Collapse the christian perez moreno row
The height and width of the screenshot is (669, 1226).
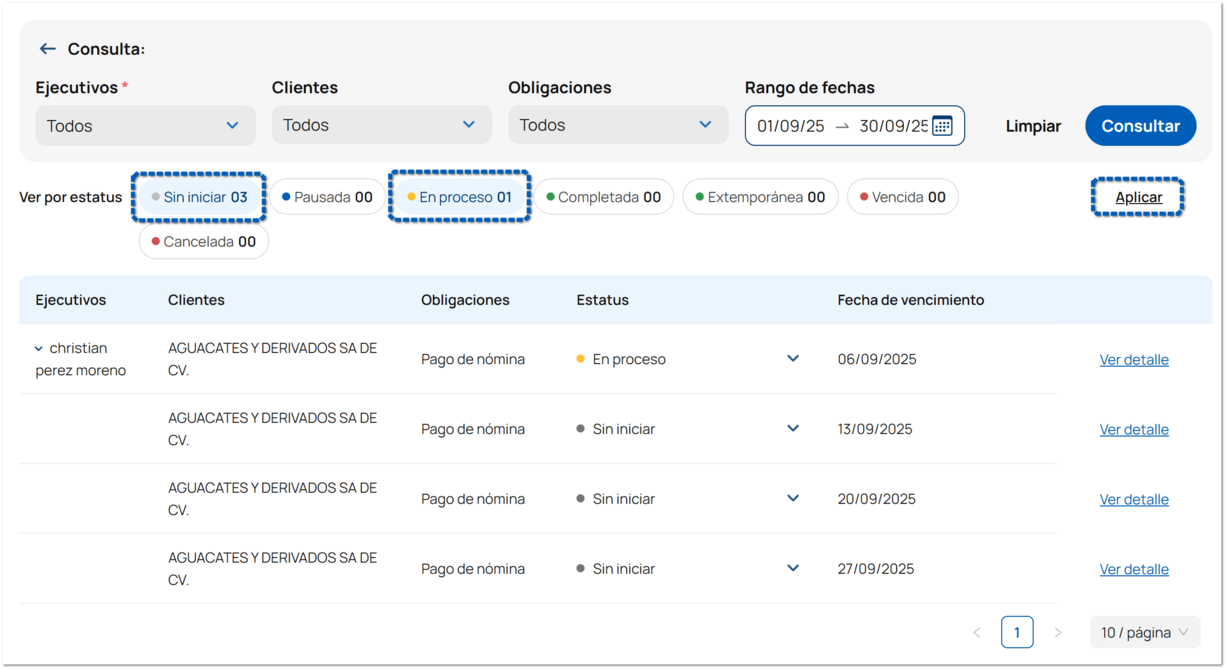coord(39,349)
